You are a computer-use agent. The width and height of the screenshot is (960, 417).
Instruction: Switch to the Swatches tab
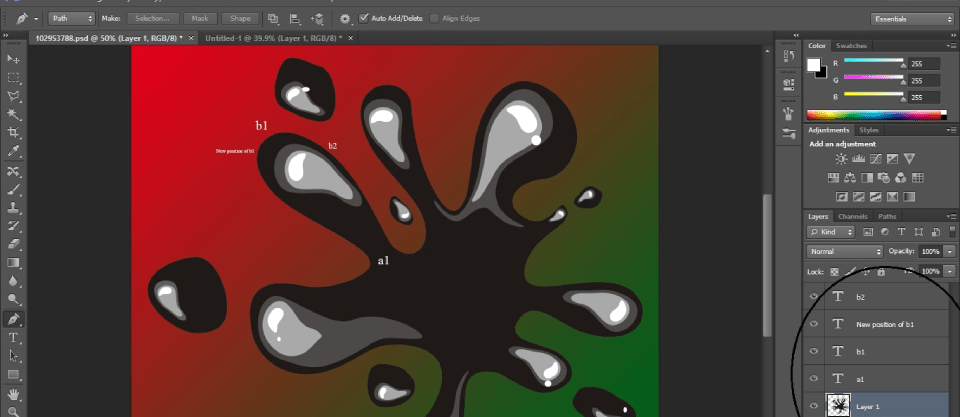[851, 46]
